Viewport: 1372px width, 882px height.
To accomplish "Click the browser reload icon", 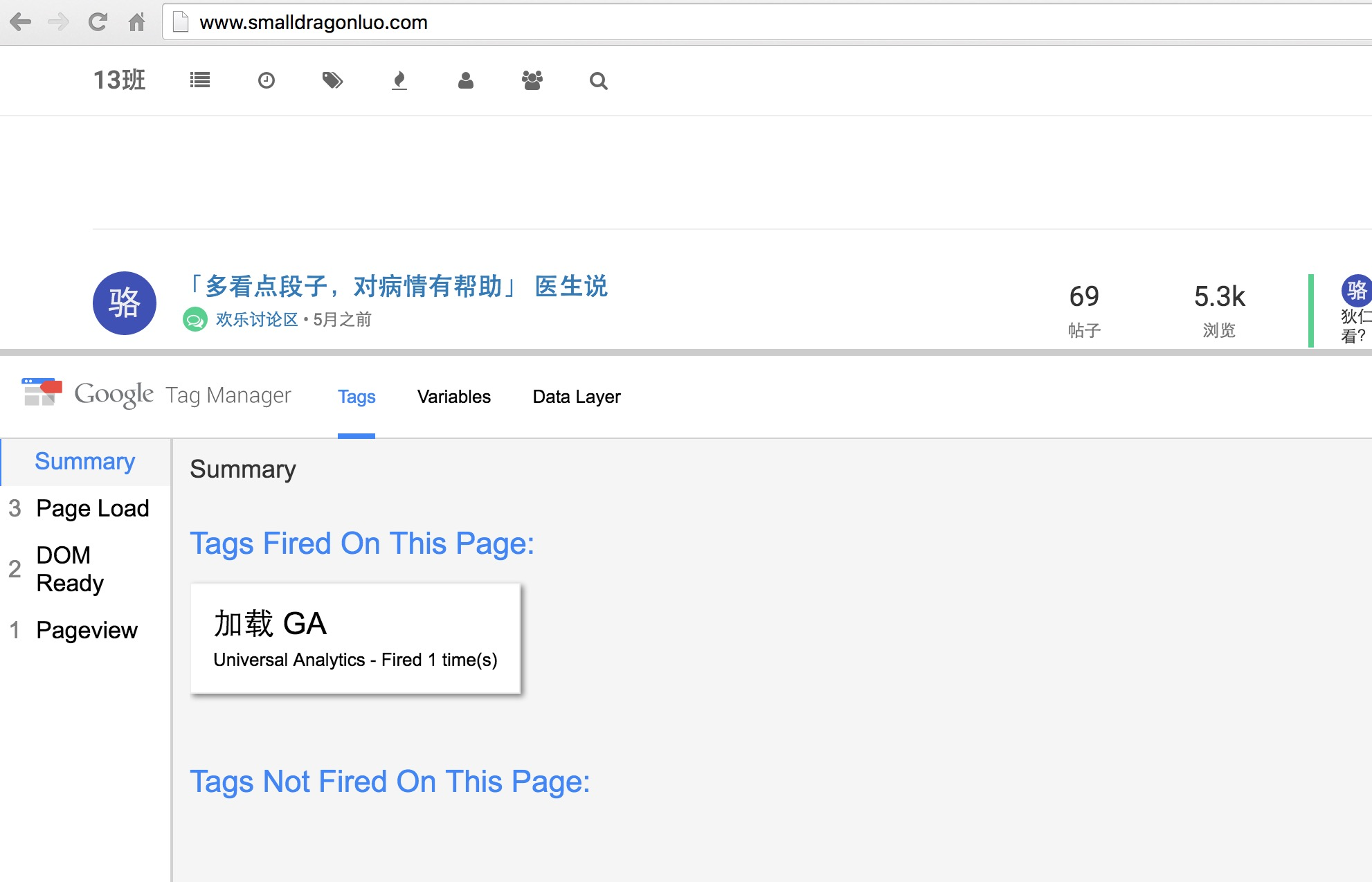I will click(x=98, y=22).
